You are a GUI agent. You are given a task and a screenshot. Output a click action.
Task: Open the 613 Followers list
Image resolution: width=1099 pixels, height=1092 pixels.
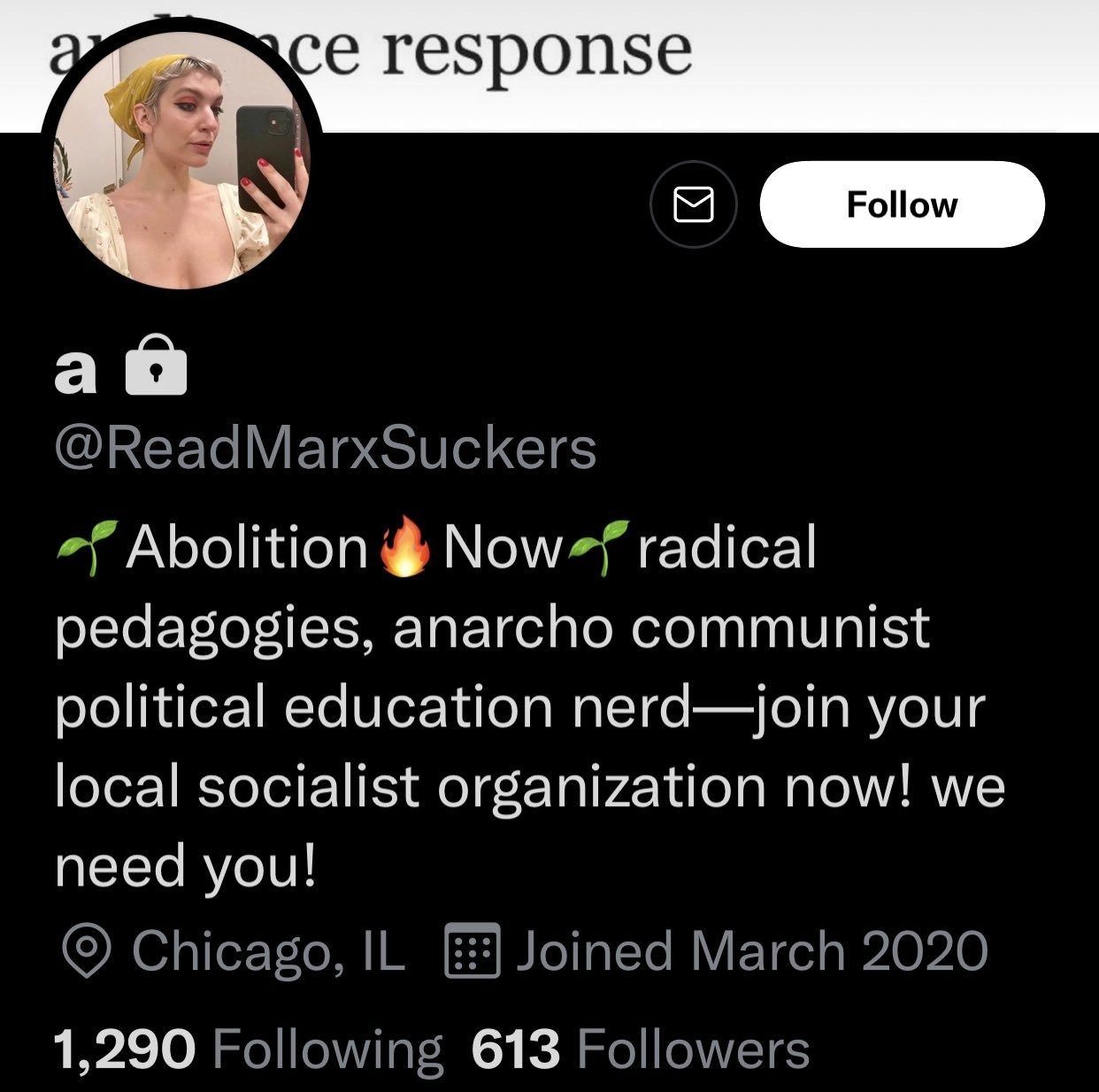tap(641, 1050)
